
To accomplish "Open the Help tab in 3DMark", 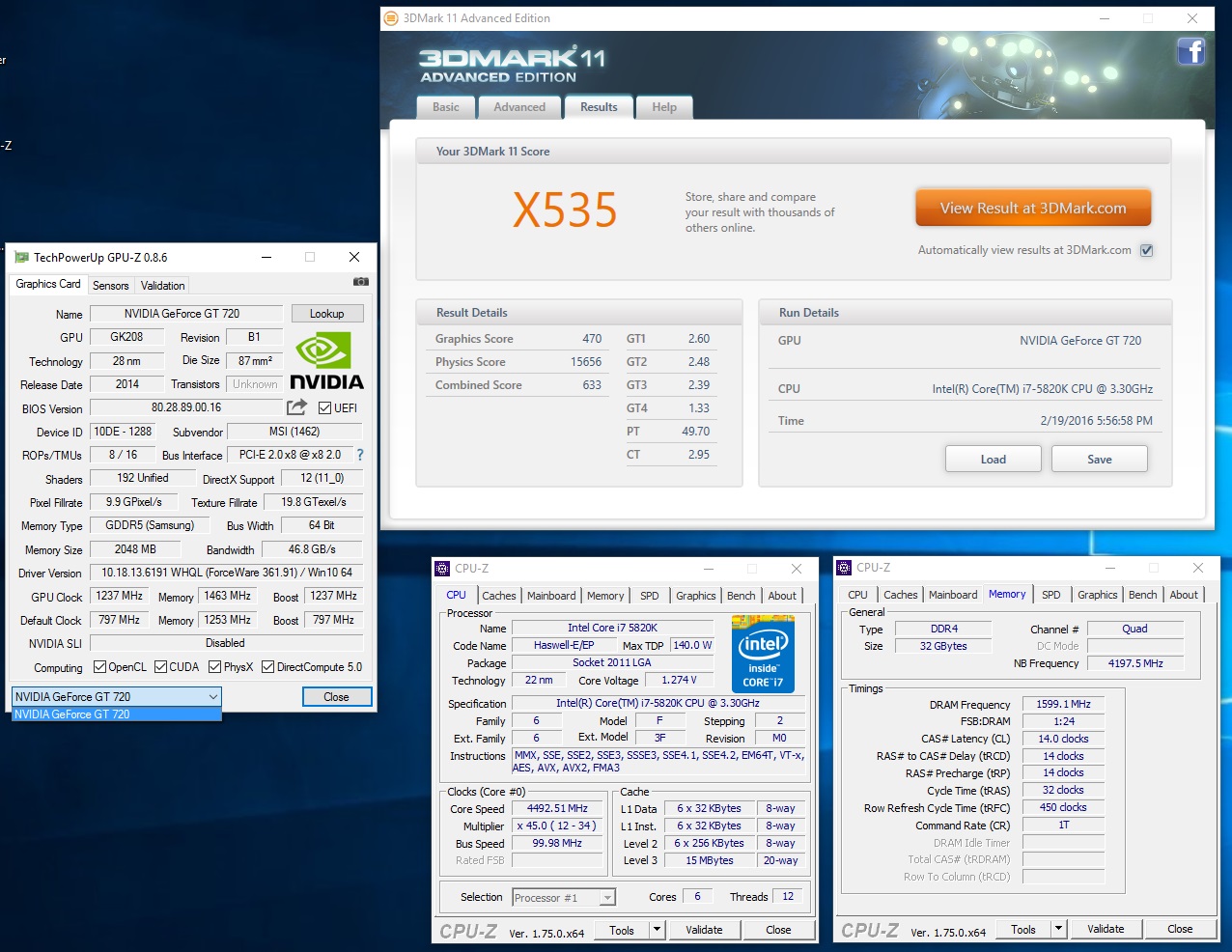I will [664, 107].
